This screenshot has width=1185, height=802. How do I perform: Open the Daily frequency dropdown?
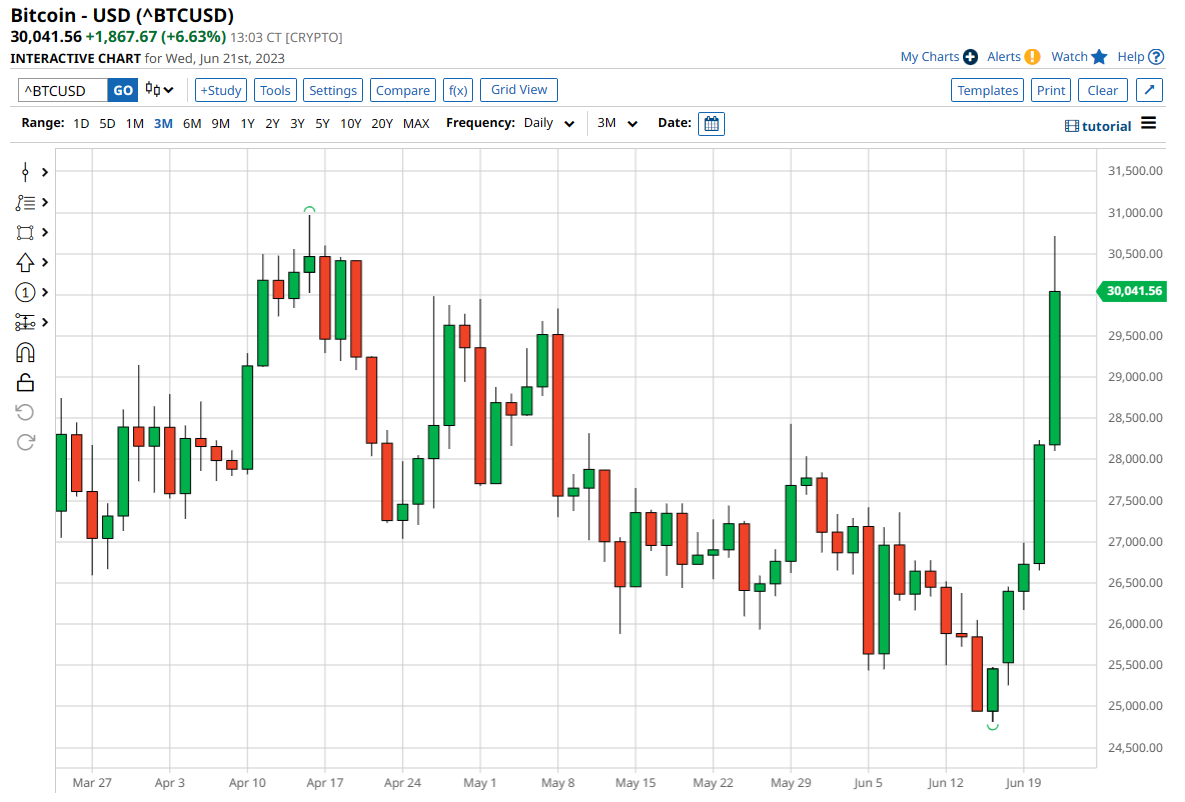click(549, 123)
